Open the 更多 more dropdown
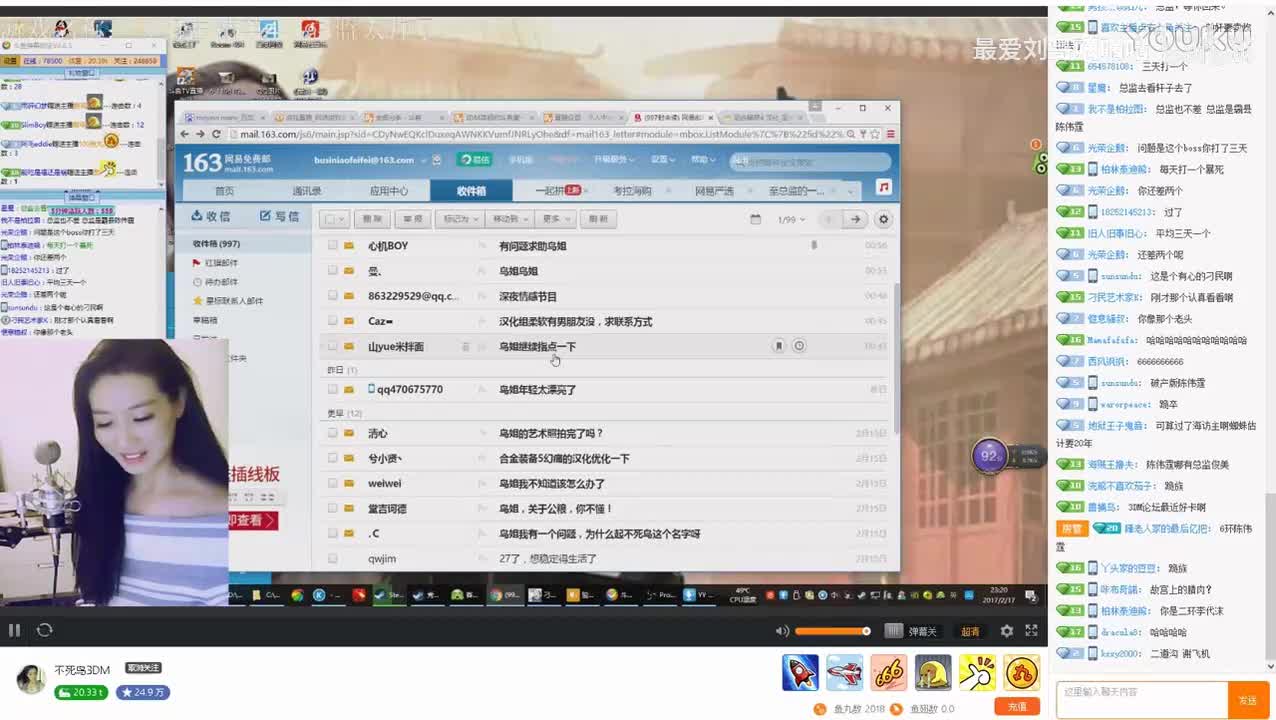Image resolution: width=1276 pixels, height=720 pixels. [556, 219]
